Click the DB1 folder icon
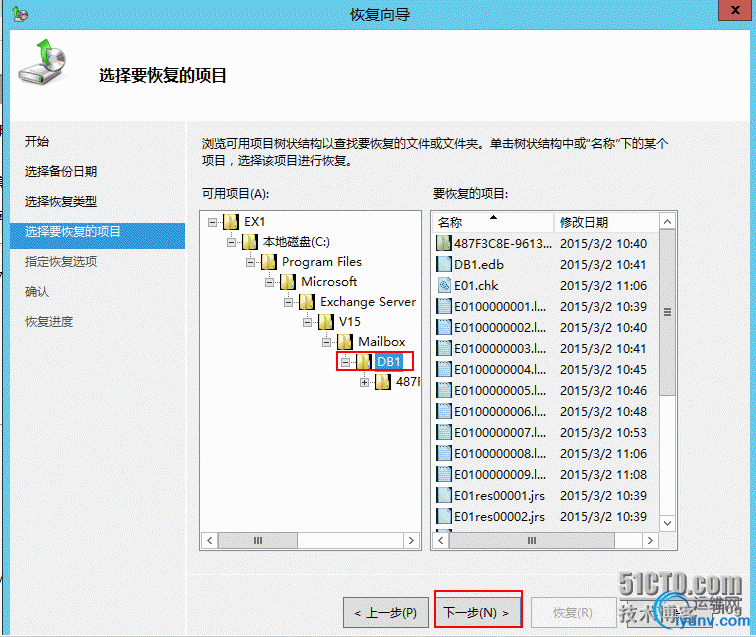 pyautogui.click(x=364, y=362)
